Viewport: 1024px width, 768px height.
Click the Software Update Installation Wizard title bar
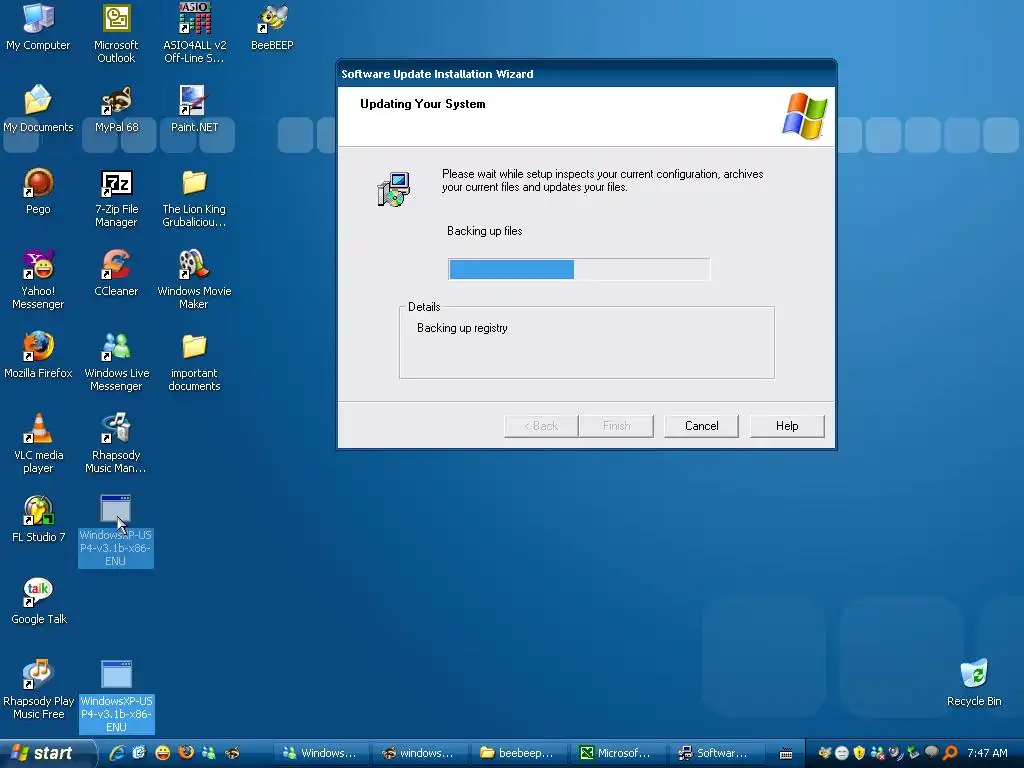click(x=586, y=74)
